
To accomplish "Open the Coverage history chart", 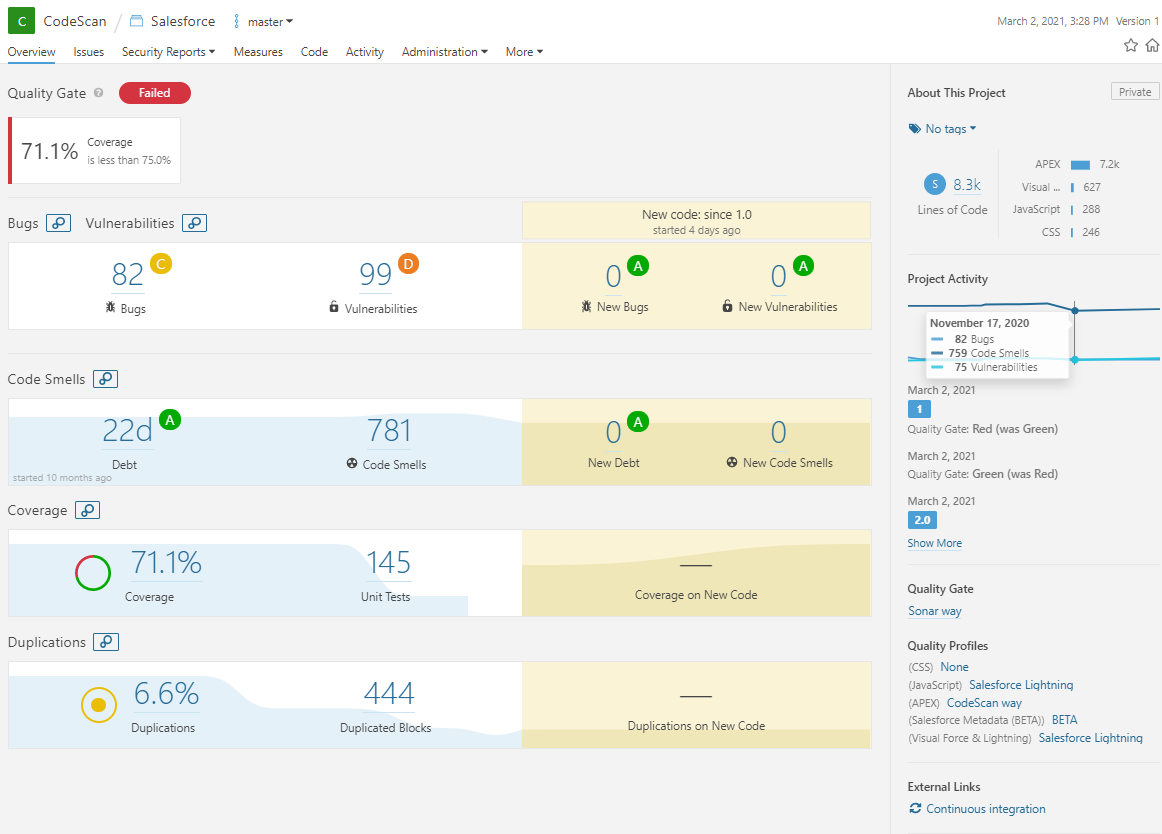I will 87,510.
